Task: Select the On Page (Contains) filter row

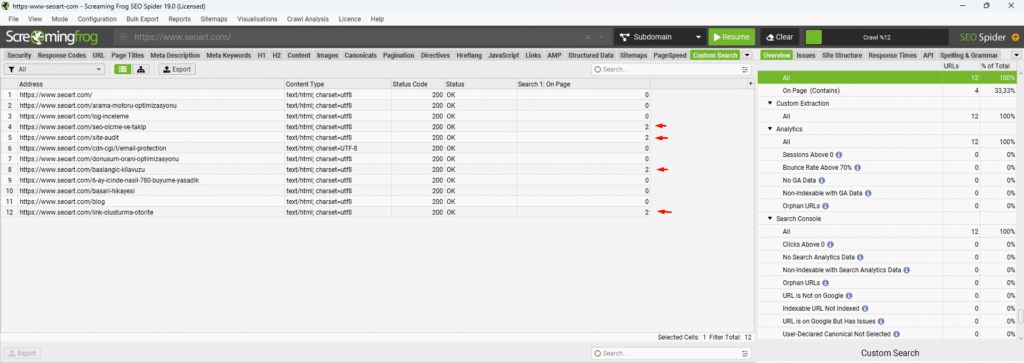Action: coord(887,91)
